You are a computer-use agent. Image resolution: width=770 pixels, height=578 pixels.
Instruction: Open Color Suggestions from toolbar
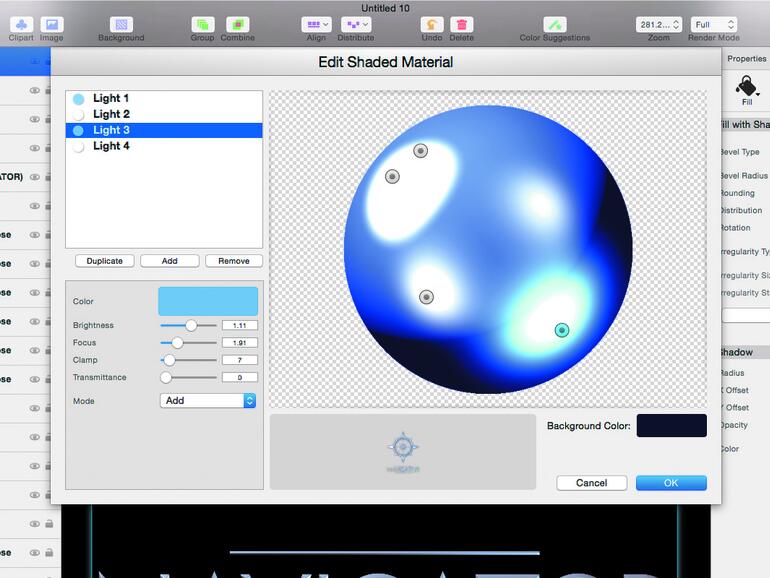[x=555, y=25]
